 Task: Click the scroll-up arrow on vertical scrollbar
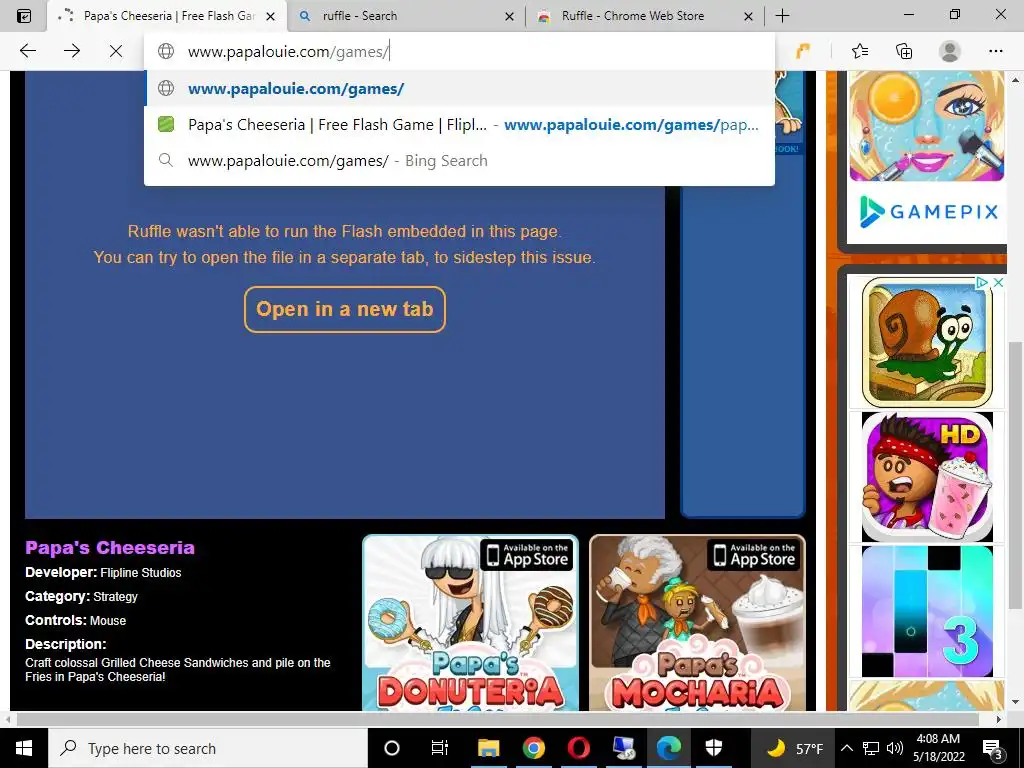click(x=1016, y=80)
